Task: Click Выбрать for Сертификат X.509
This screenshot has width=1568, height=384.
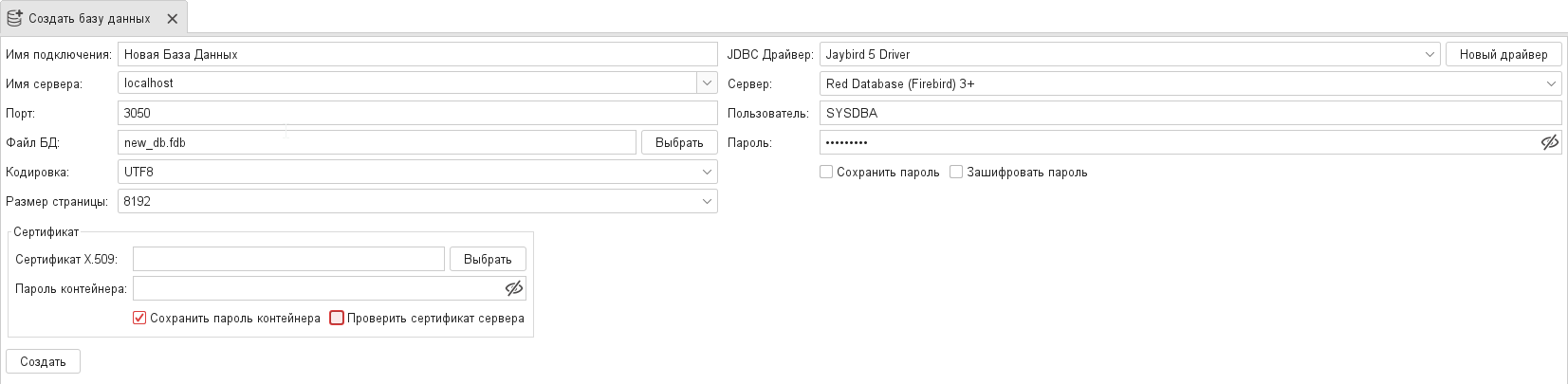Action: coord(488,259)
